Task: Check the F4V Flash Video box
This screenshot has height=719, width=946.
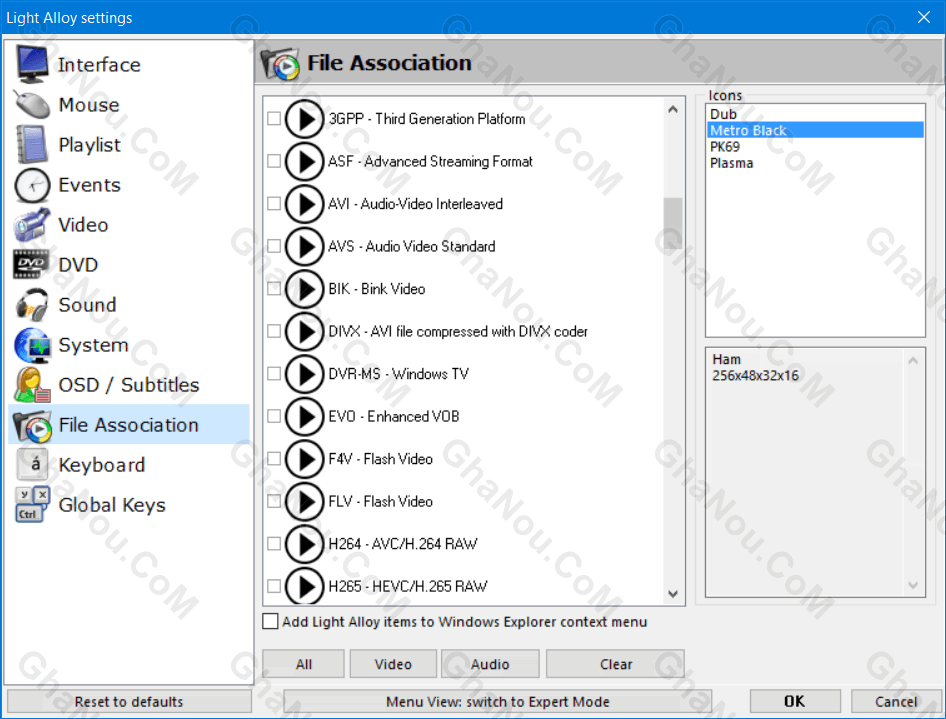Action: click(x=274, y=459)
